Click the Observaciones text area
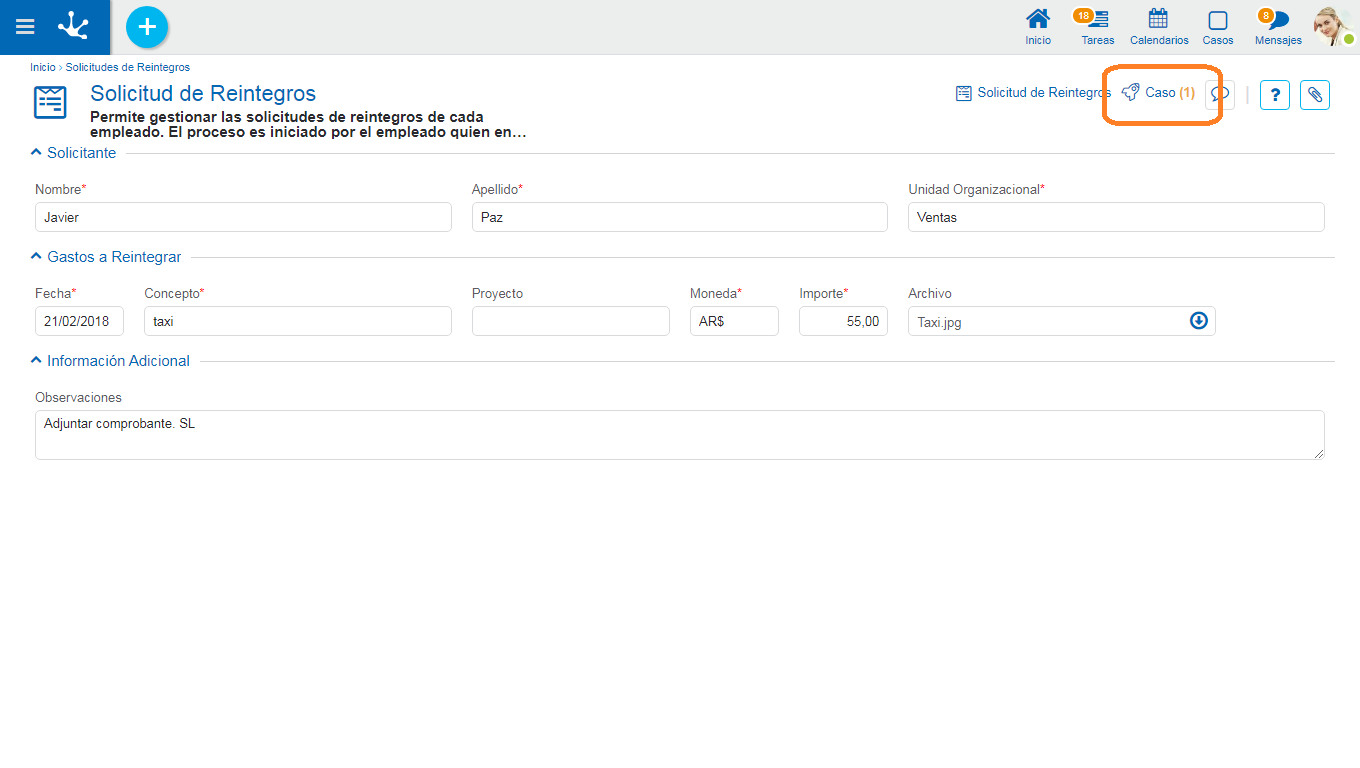Image resolution: width=1360 pixels, height=768 pixels. (679, 435)
